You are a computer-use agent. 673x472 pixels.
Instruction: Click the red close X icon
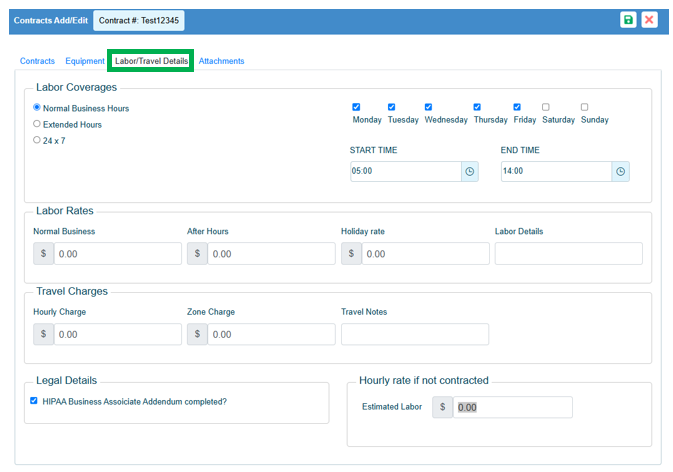(649, 20)
